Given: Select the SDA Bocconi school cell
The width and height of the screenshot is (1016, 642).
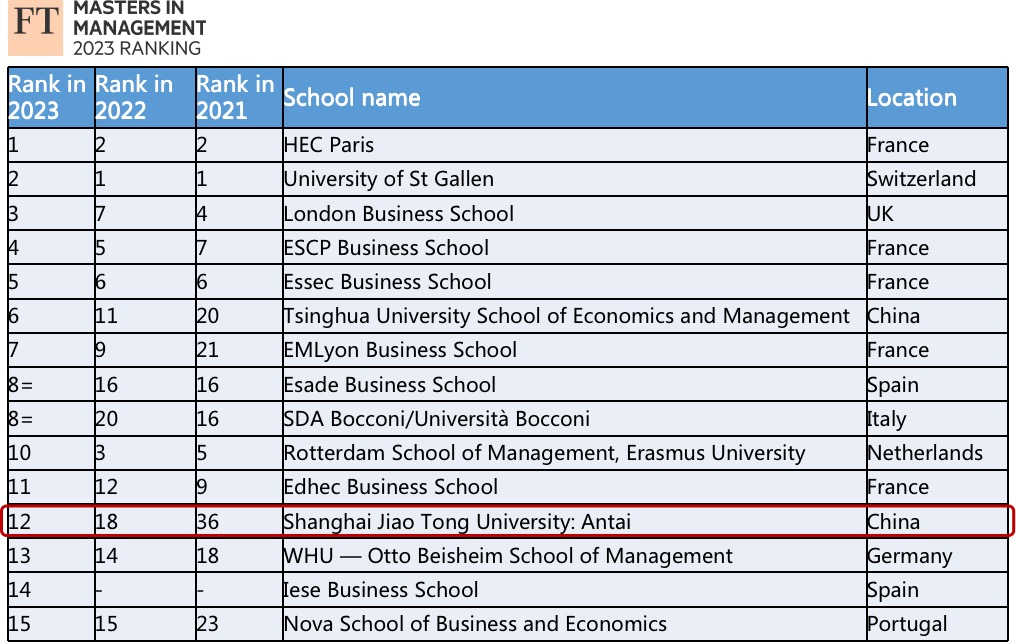Looking at the screenshot, I should pyautogui.click(x=436, y=419).
